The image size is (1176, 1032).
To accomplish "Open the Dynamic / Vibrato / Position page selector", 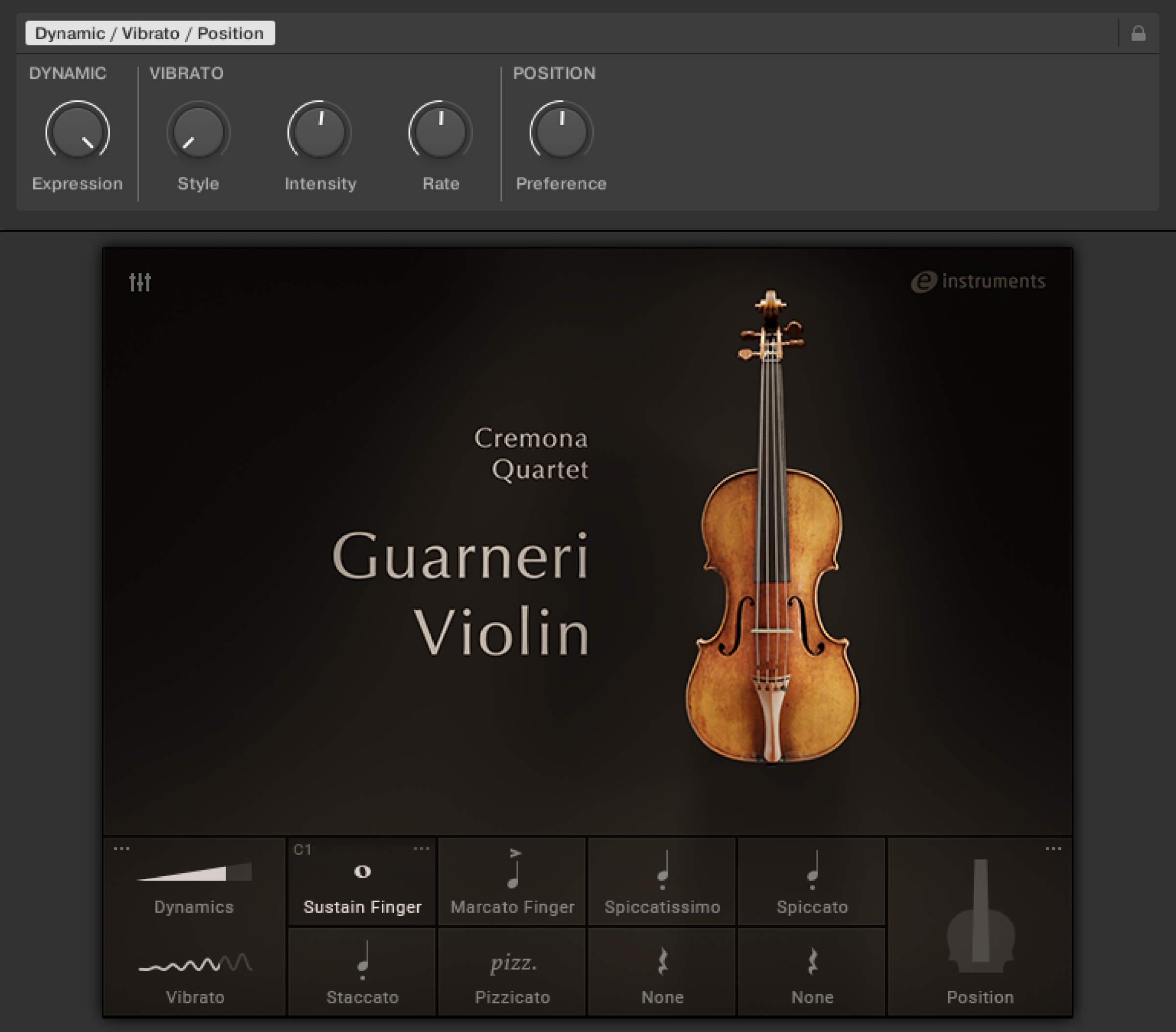I will click(150, 33).
